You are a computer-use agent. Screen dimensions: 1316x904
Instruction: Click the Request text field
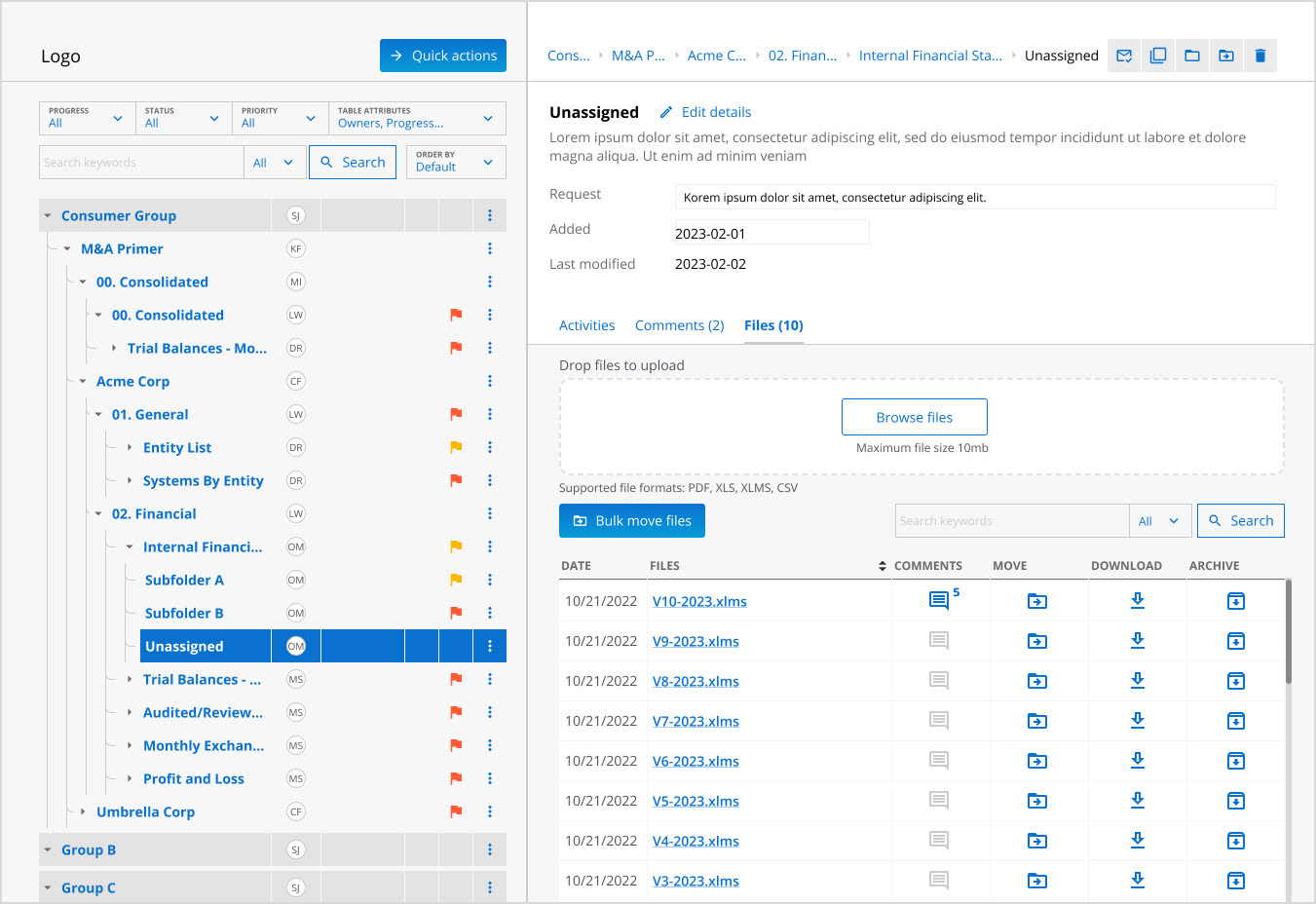pos(975,197)
